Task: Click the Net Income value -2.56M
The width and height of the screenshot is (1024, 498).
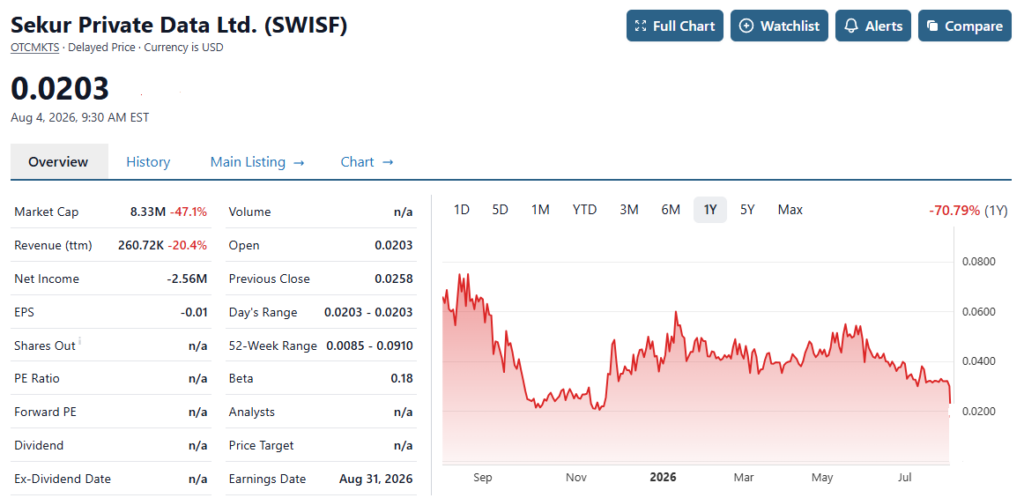Action: [x=187, y=279]
